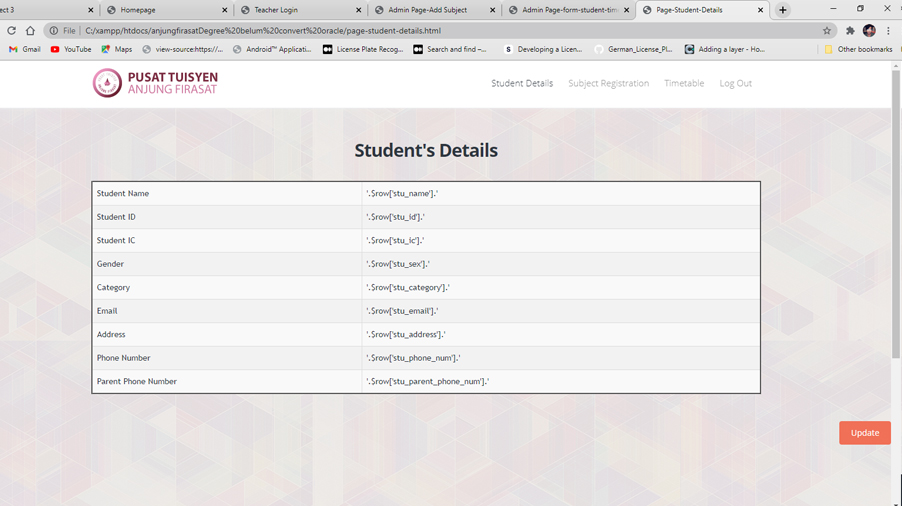Open the Timetable navigation link
Screen dimensions: 902x506
point(684,83)
